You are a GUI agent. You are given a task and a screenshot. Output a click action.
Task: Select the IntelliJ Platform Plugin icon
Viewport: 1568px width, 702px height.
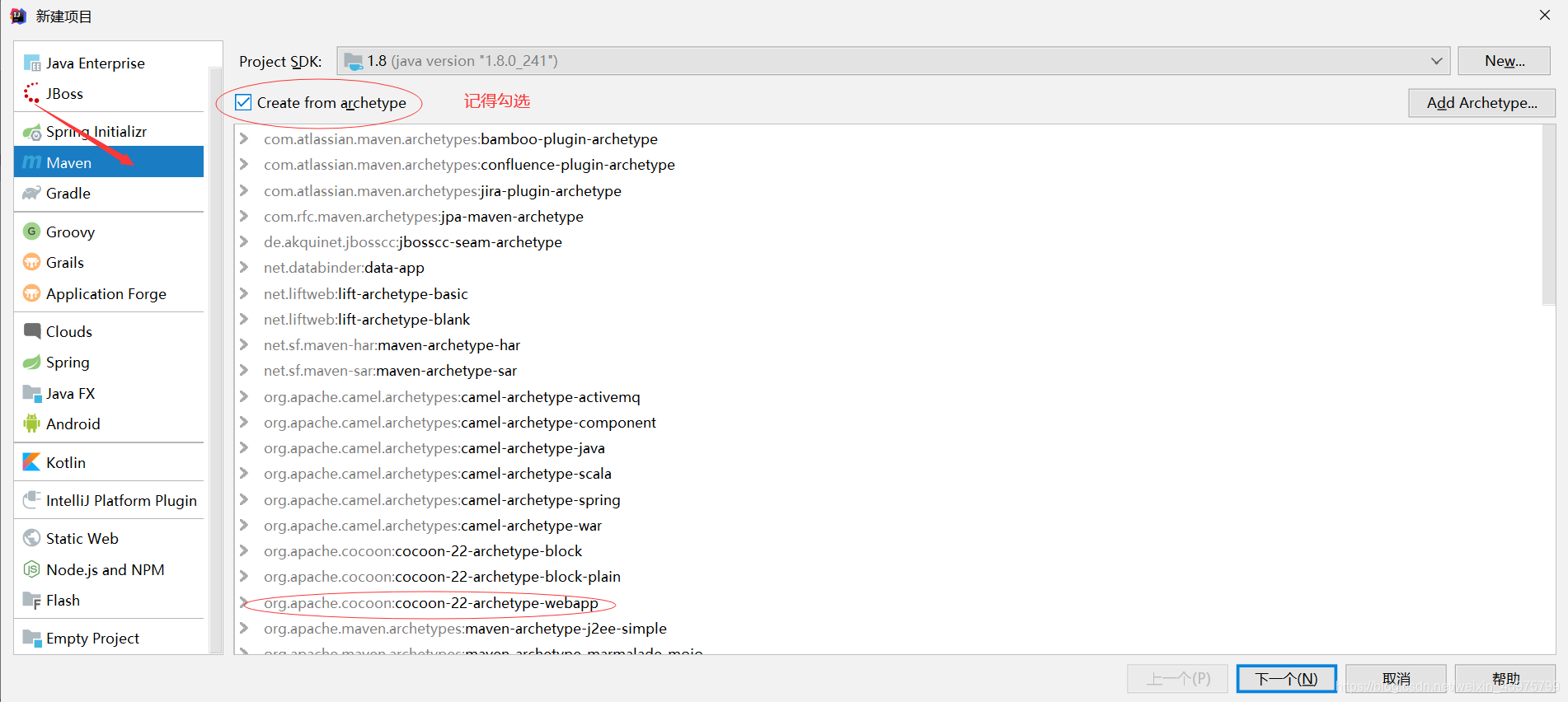click(x=32, y=500)
